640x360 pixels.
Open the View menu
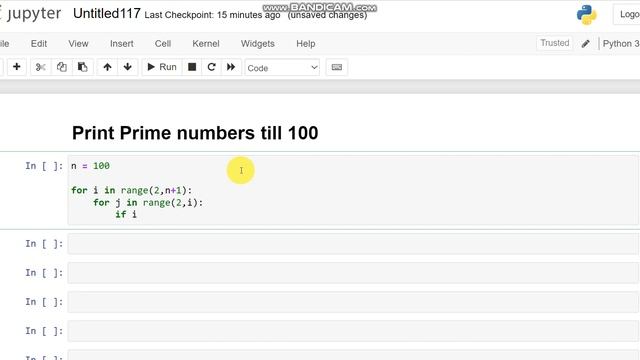[x=78, y=44]
